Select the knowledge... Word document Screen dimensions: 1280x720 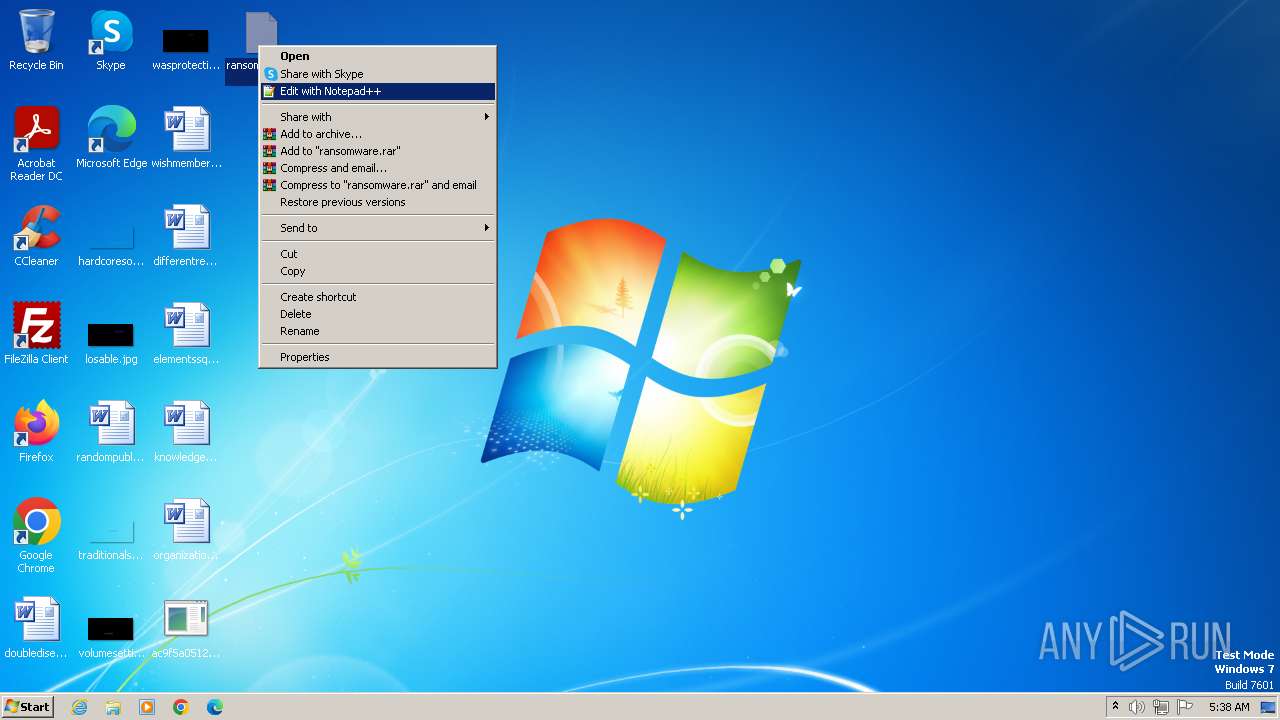186,431
